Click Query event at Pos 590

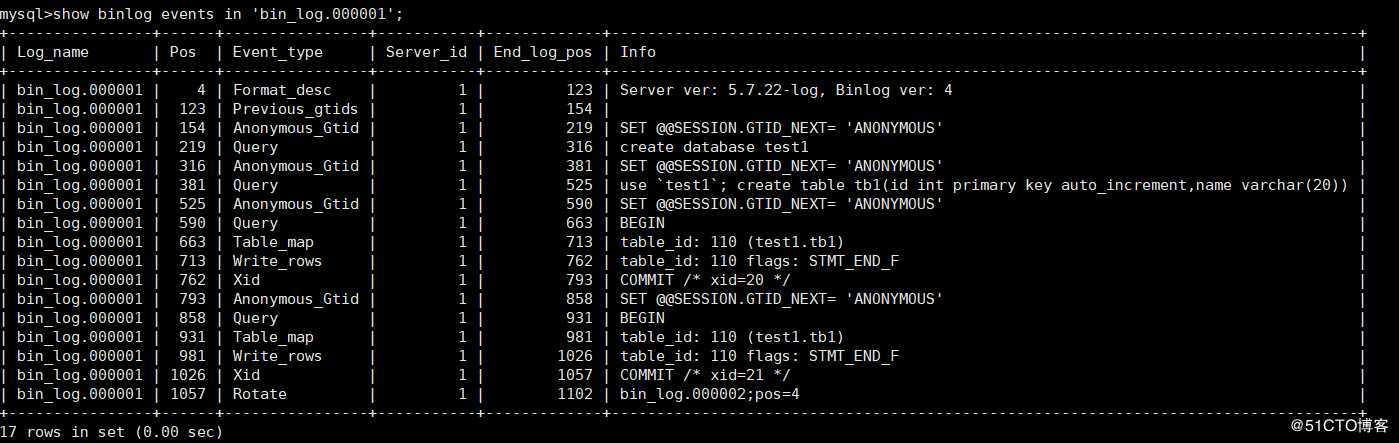point(255,223)
